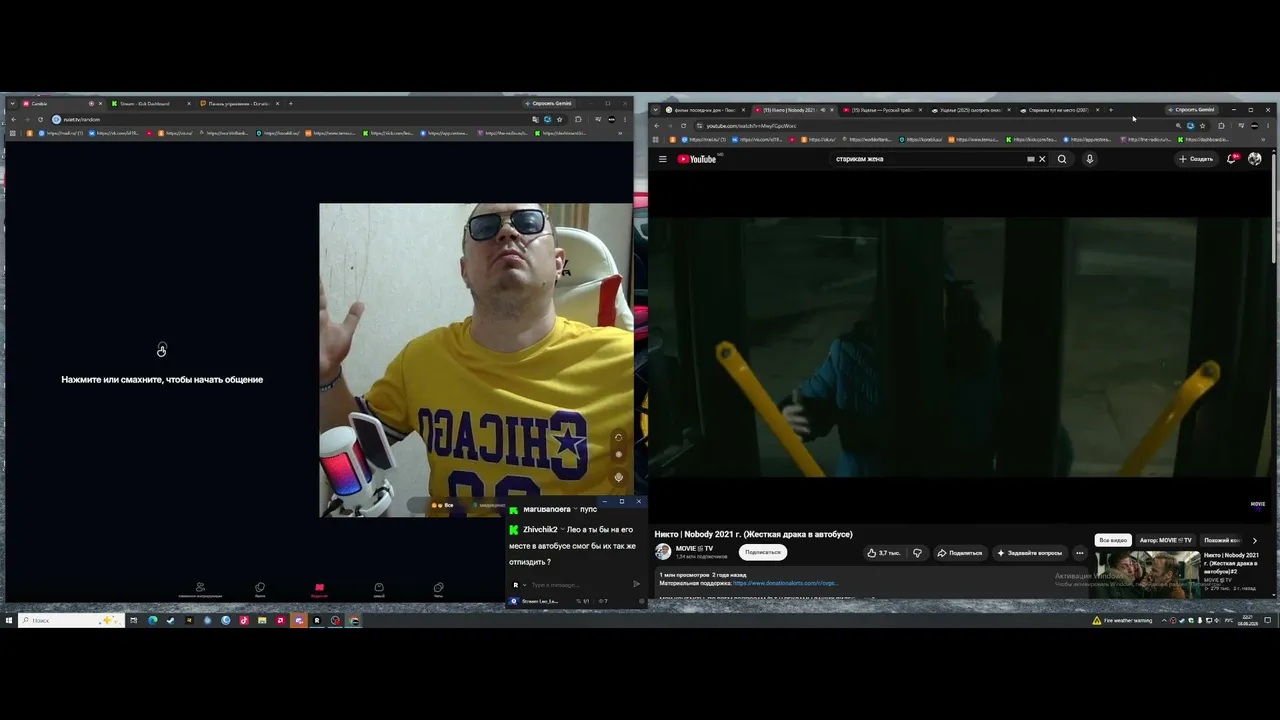The width and height of the screenshot is (1280, 720).
Task: Open Task View on the taskbar
Action: [134, 621]
